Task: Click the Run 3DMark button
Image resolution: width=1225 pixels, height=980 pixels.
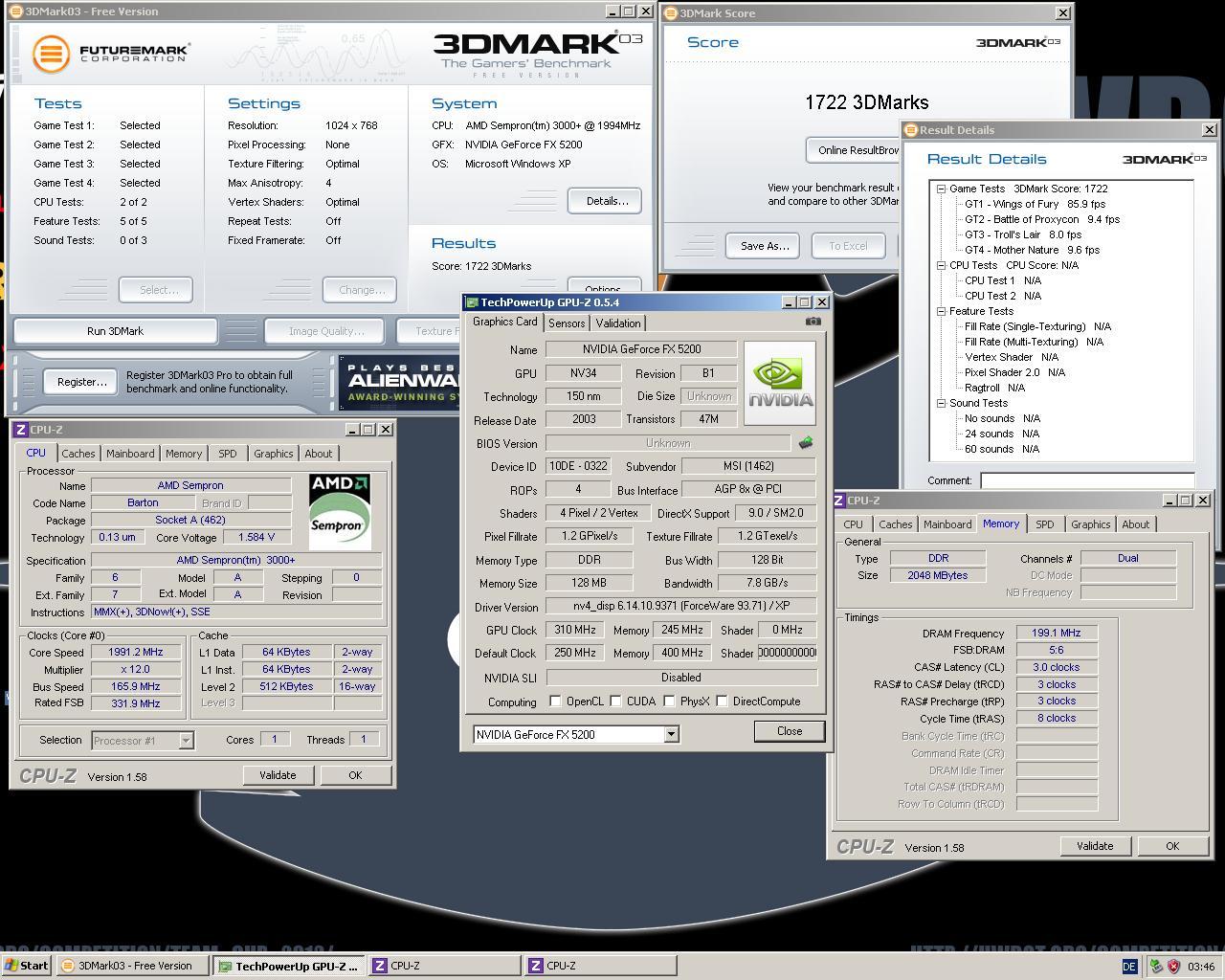Action: click(115, 331)
